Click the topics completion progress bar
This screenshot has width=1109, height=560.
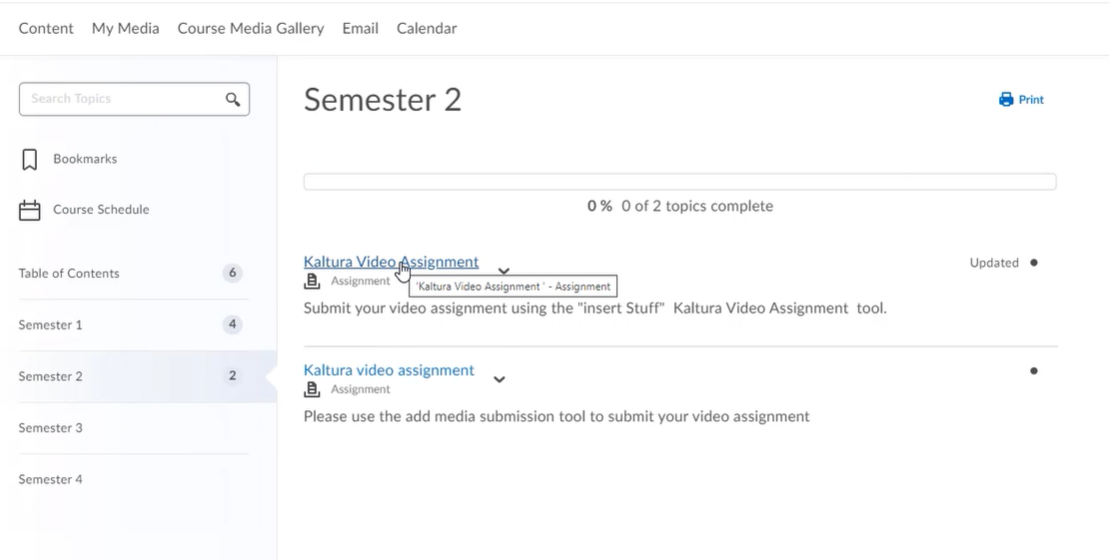[679, 182]
